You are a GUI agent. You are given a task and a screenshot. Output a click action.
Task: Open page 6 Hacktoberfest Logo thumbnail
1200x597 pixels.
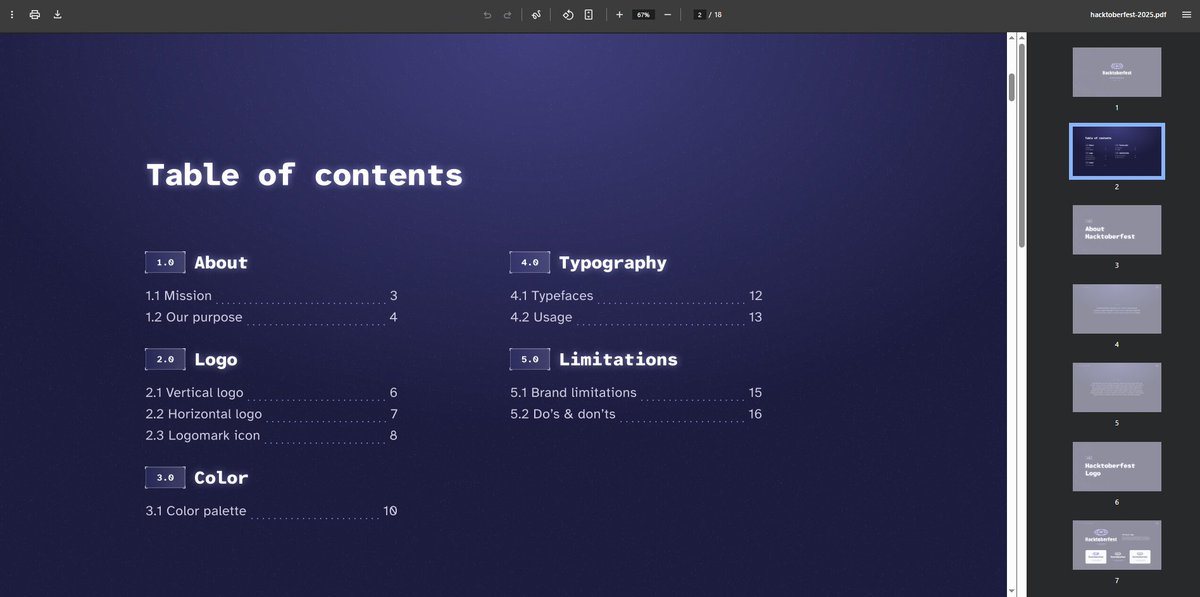tap(1117, 467)
